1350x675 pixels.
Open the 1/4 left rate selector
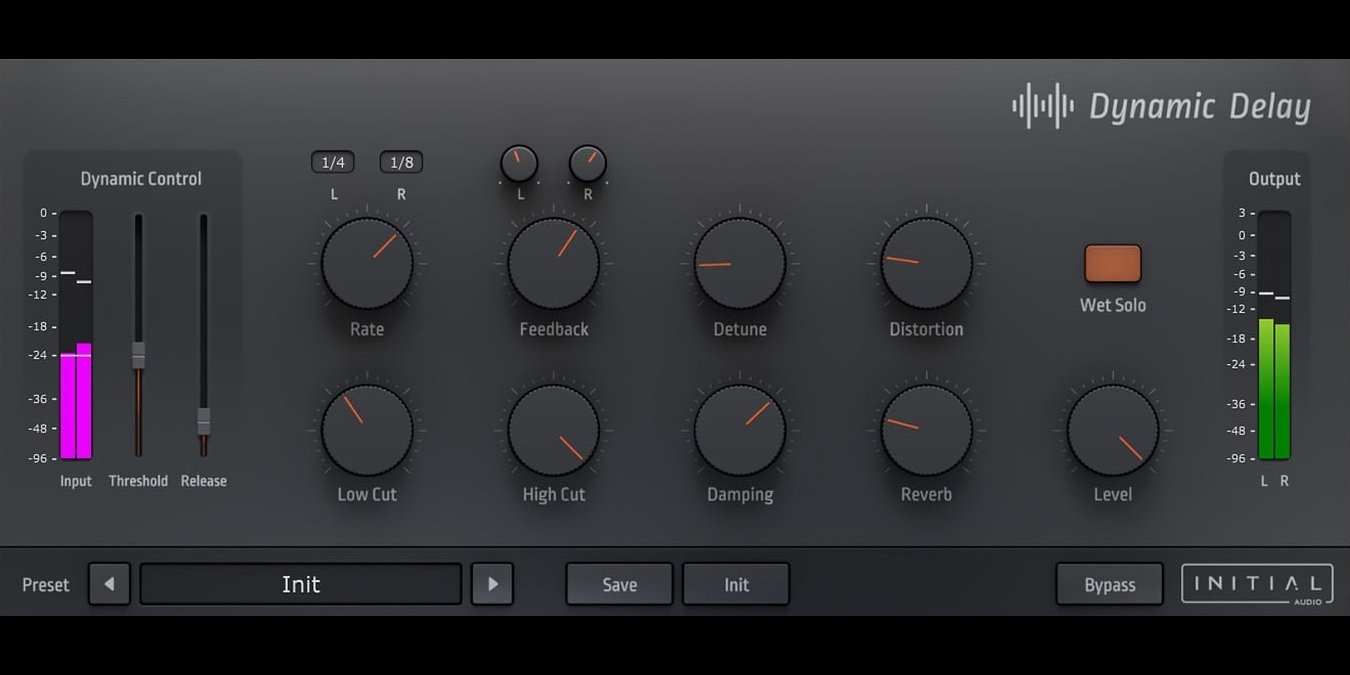(x=332, y=162)
